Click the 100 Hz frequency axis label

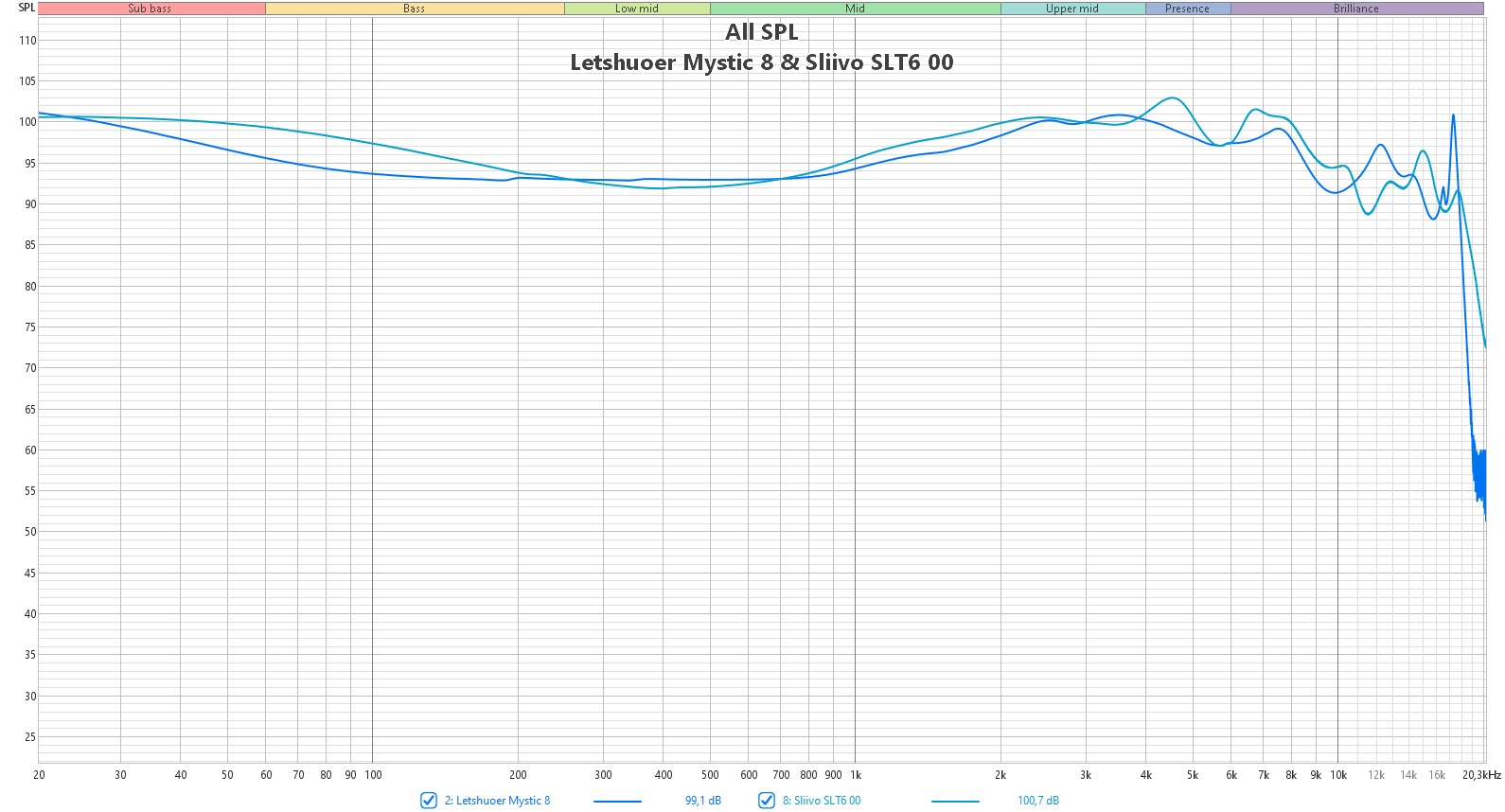(373, 775)
